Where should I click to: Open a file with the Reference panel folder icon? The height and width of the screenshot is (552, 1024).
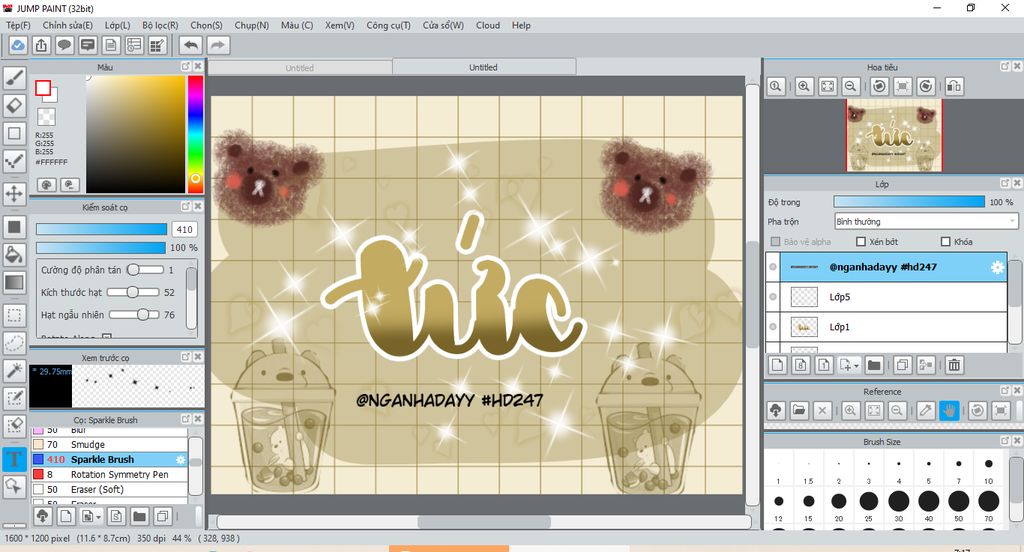[799, 411]
